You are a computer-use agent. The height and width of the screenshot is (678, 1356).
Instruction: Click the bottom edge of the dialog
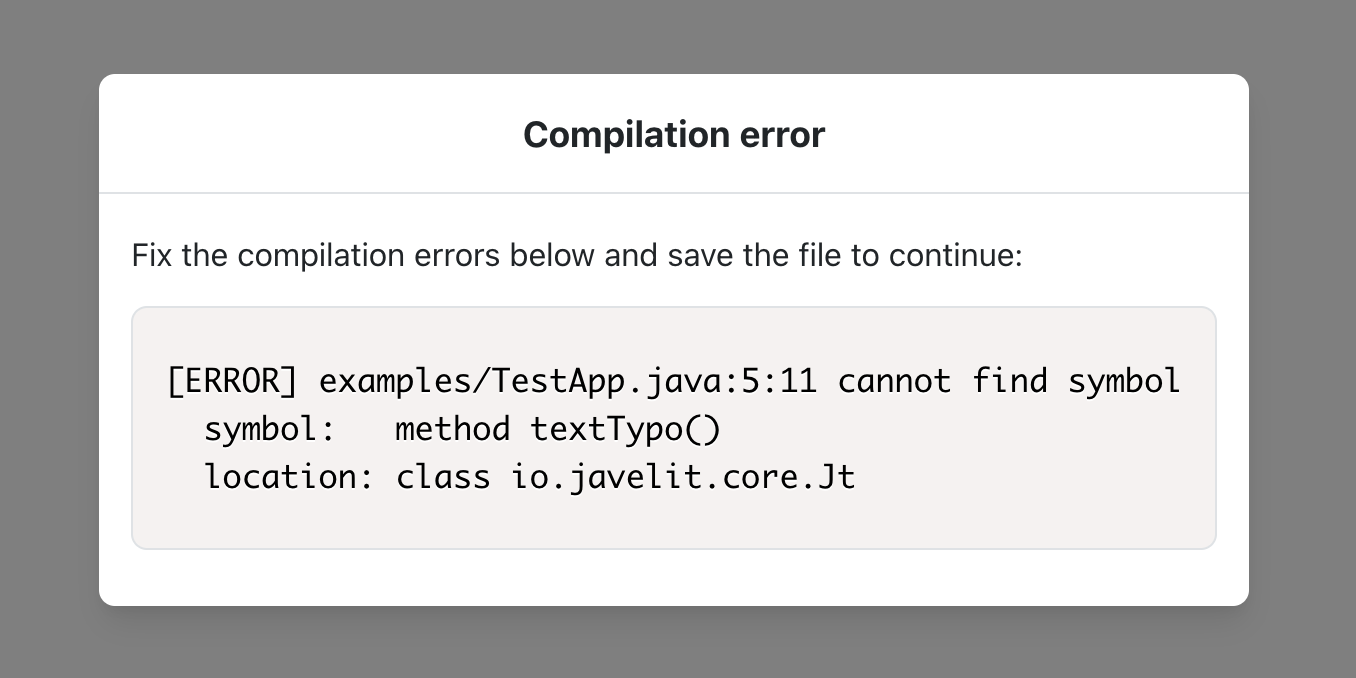coord(673,604)
